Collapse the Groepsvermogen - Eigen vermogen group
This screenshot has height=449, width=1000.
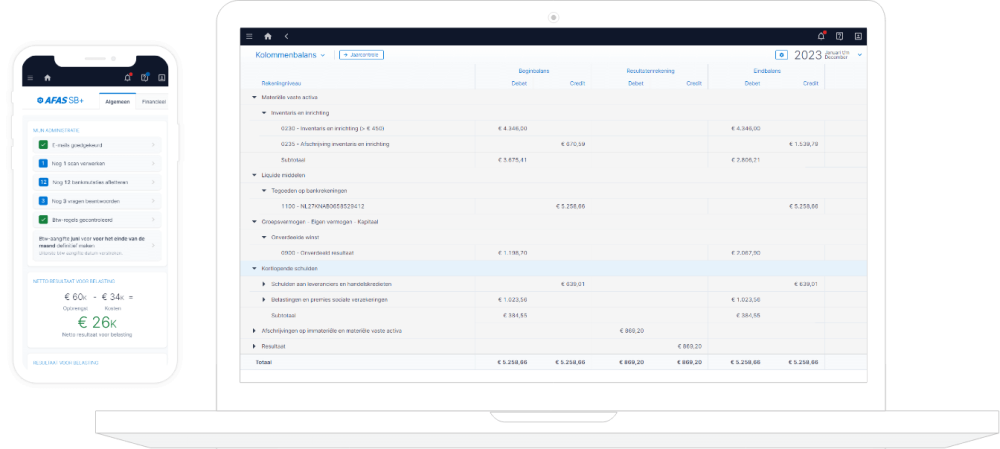click(x=254, y=221)
